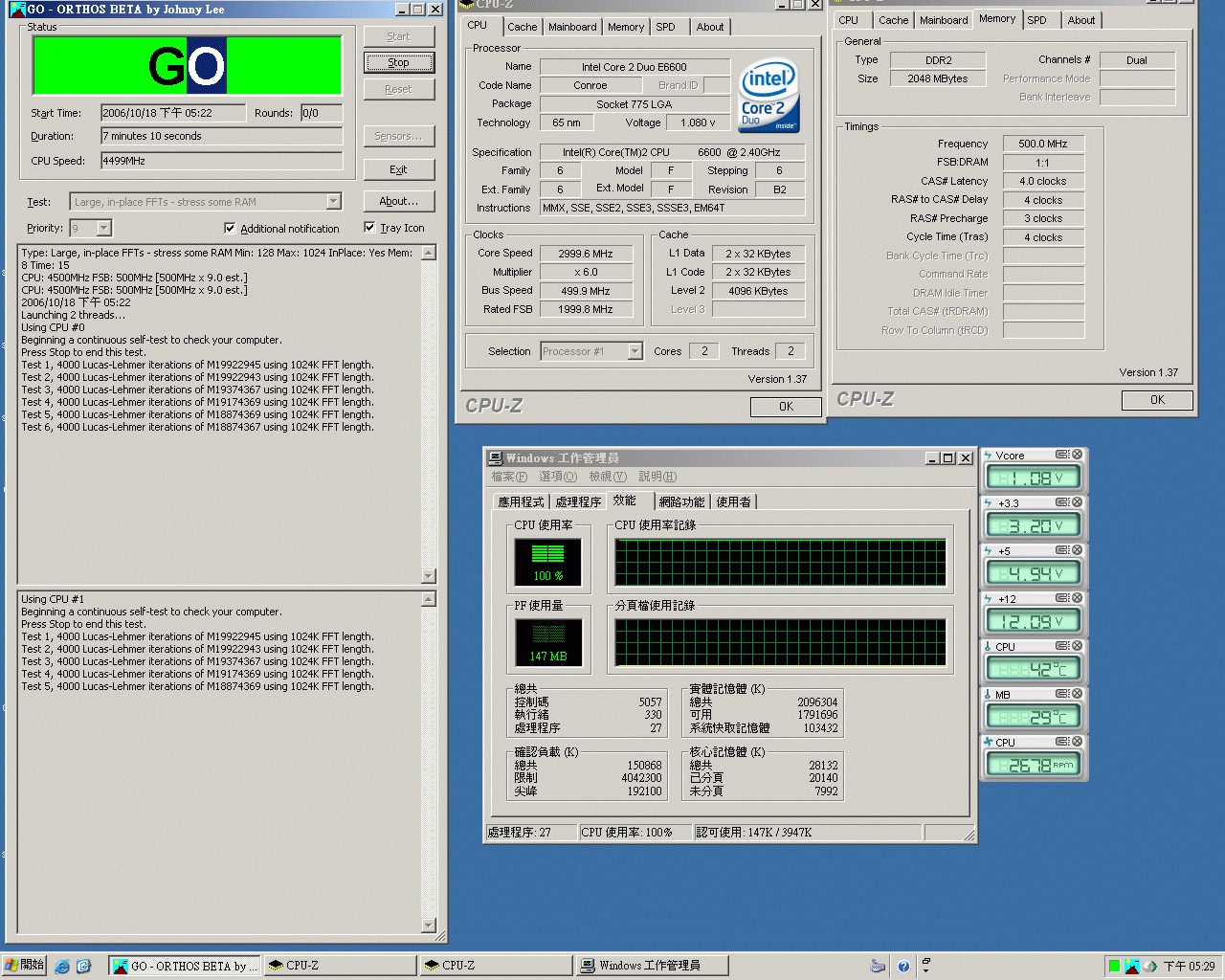
Task: Click the Rounds field showing 0/0
Action: point(322,113)
